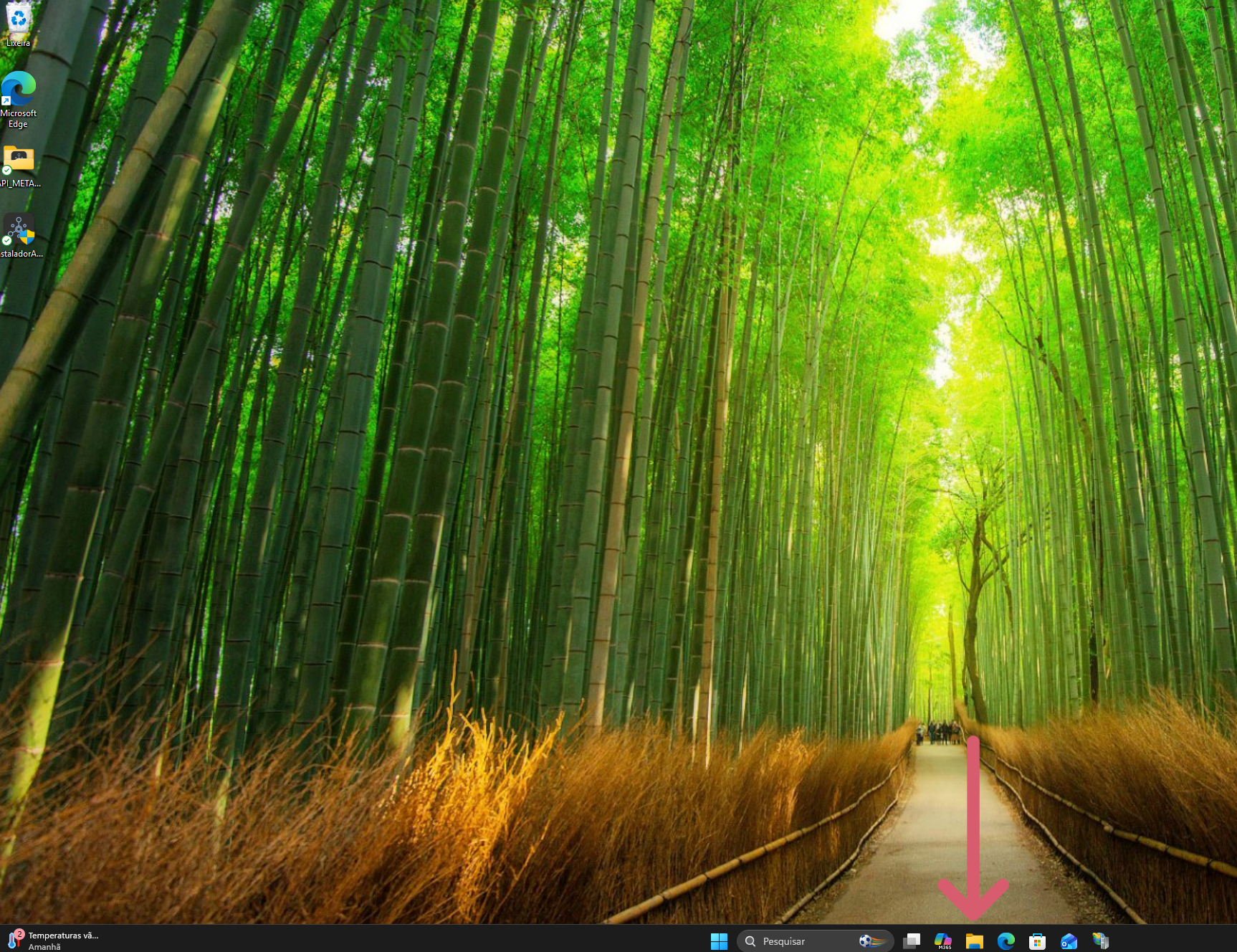The height and width of the screenshot is (952, 1237).
Task: Click the Pesquisar search box in taskbar
Action: point(816,941)
